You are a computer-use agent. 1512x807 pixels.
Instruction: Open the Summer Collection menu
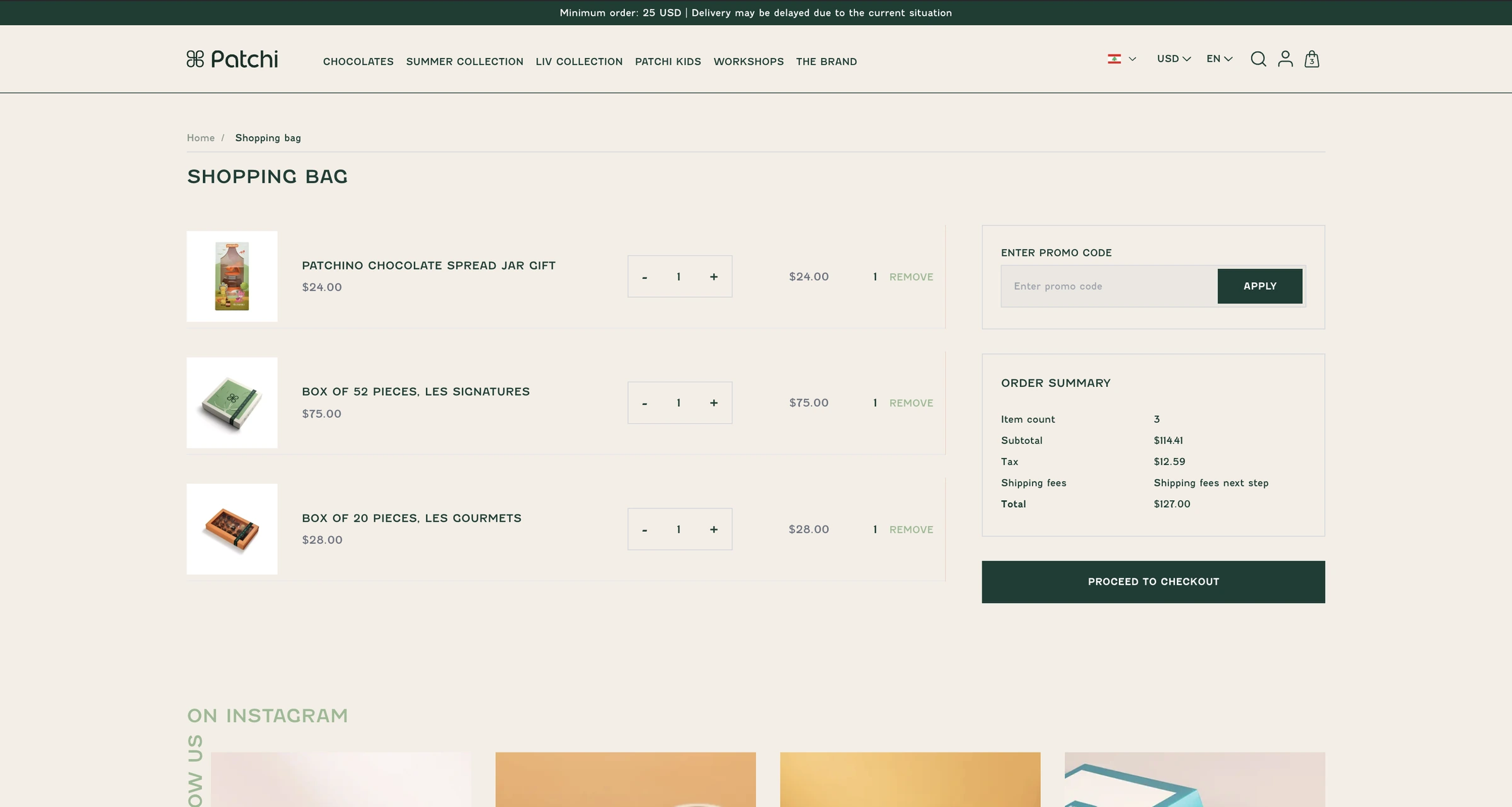click(465, 62)
